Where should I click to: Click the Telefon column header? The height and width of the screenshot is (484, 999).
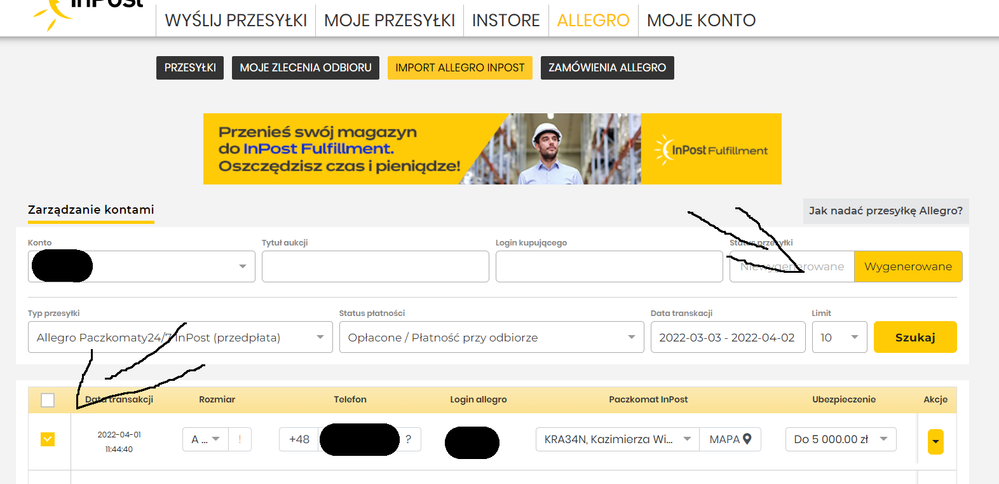(x=350, y=400)
